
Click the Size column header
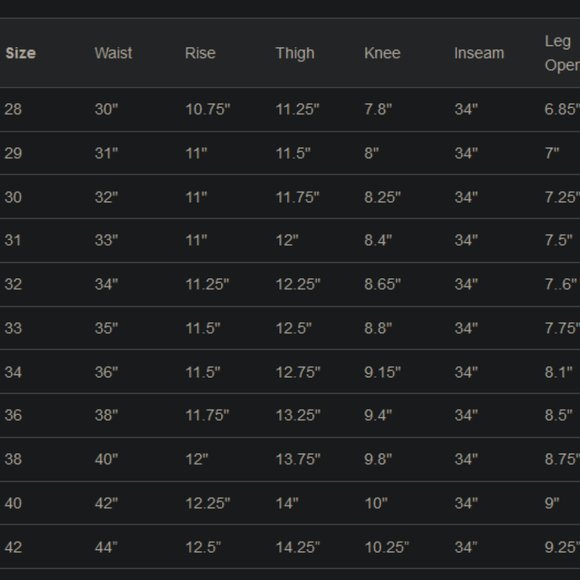point(21,53)
